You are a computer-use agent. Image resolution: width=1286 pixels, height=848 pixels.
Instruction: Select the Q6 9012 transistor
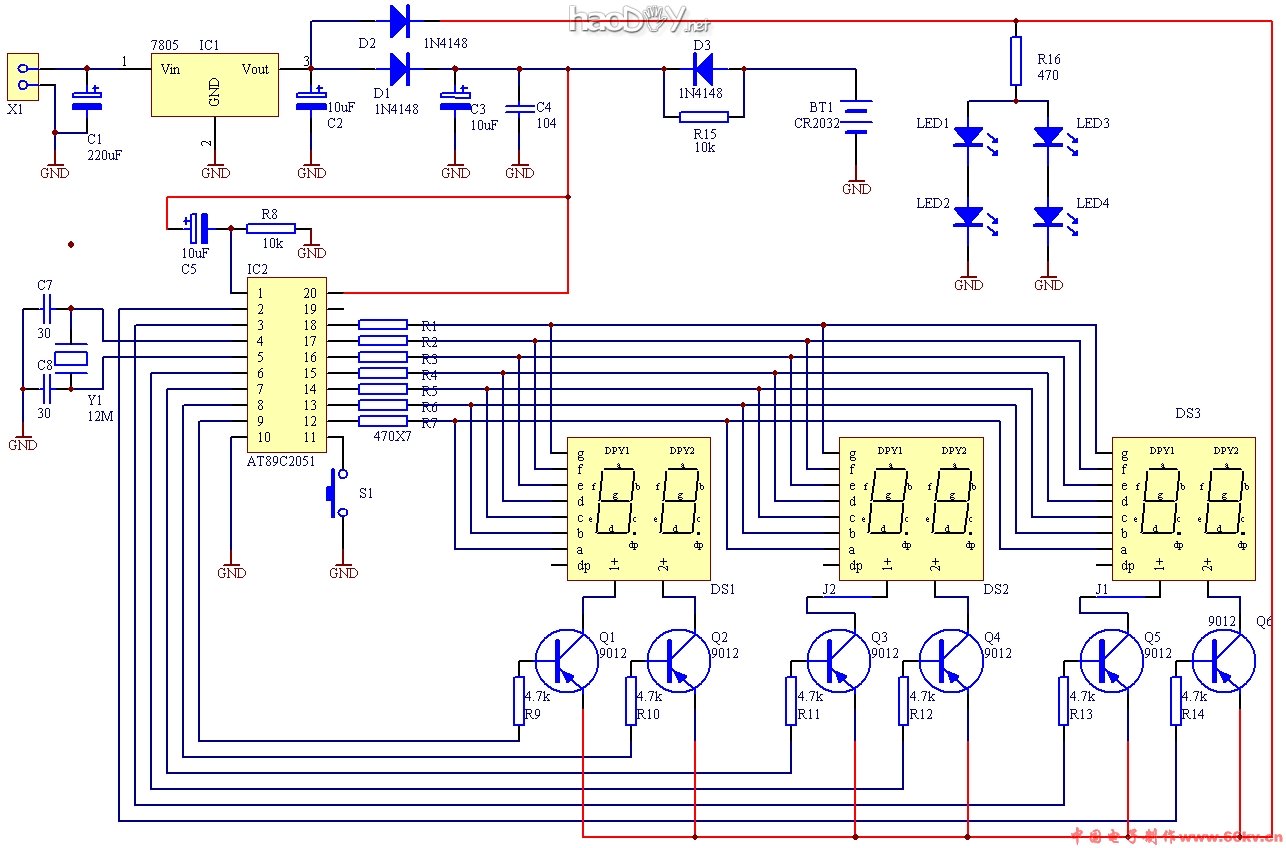1223,660
